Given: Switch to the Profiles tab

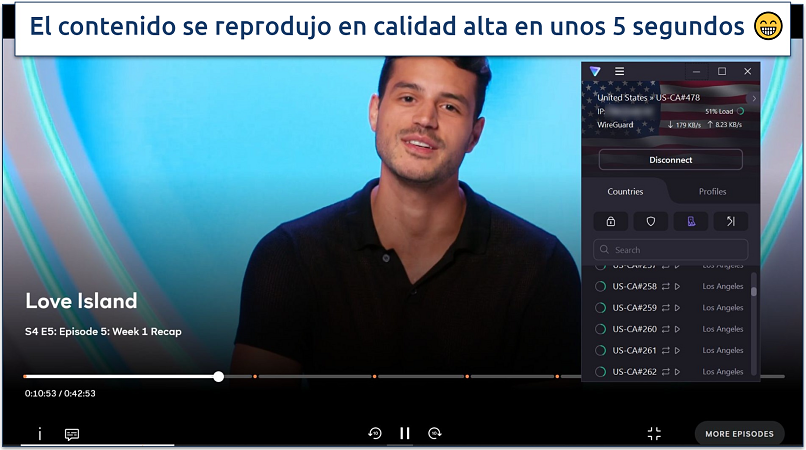Looking at the screenshot, I should pos(712,191).
